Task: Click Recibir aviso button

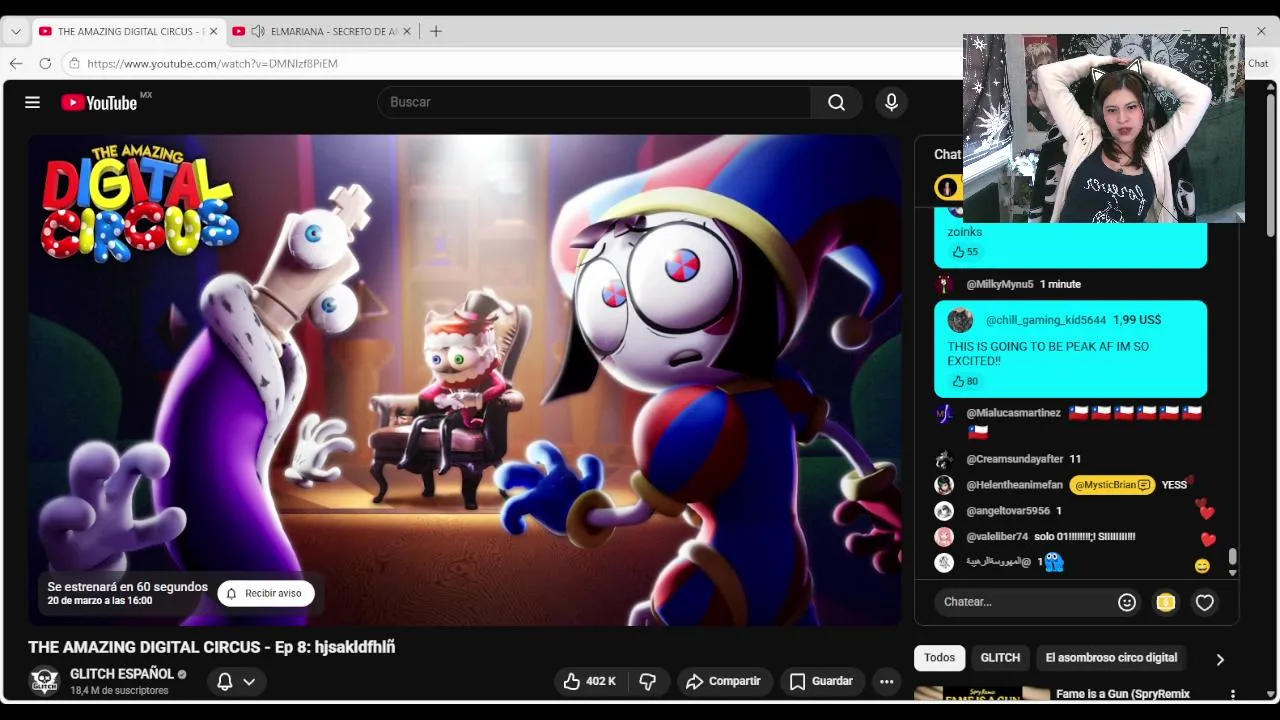Action: click(x=266, y=593)
